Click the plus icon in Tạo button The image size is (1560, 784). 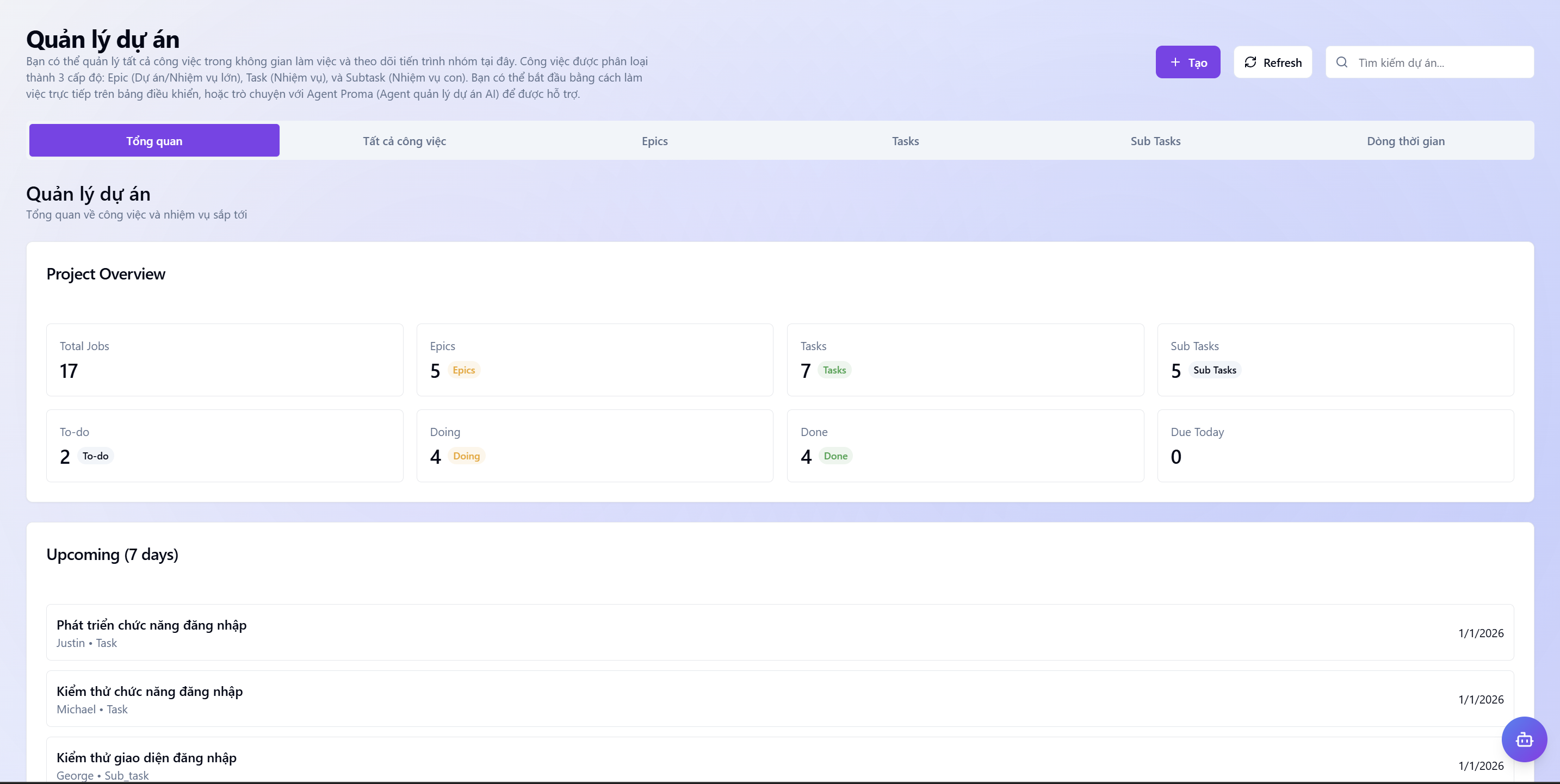tap(1175, 63)
